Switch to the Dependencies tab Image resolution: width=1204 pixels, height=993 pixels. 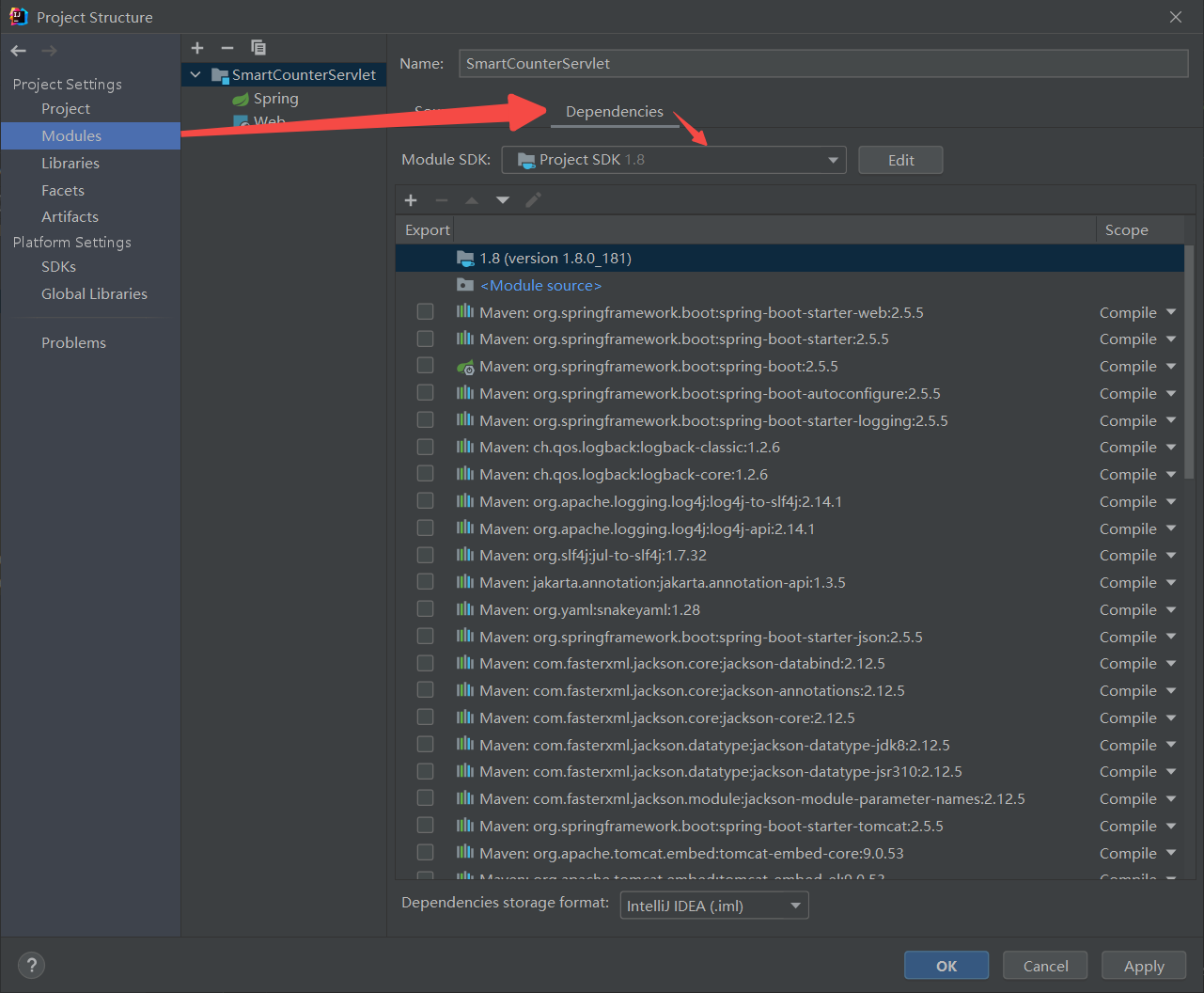615,111
